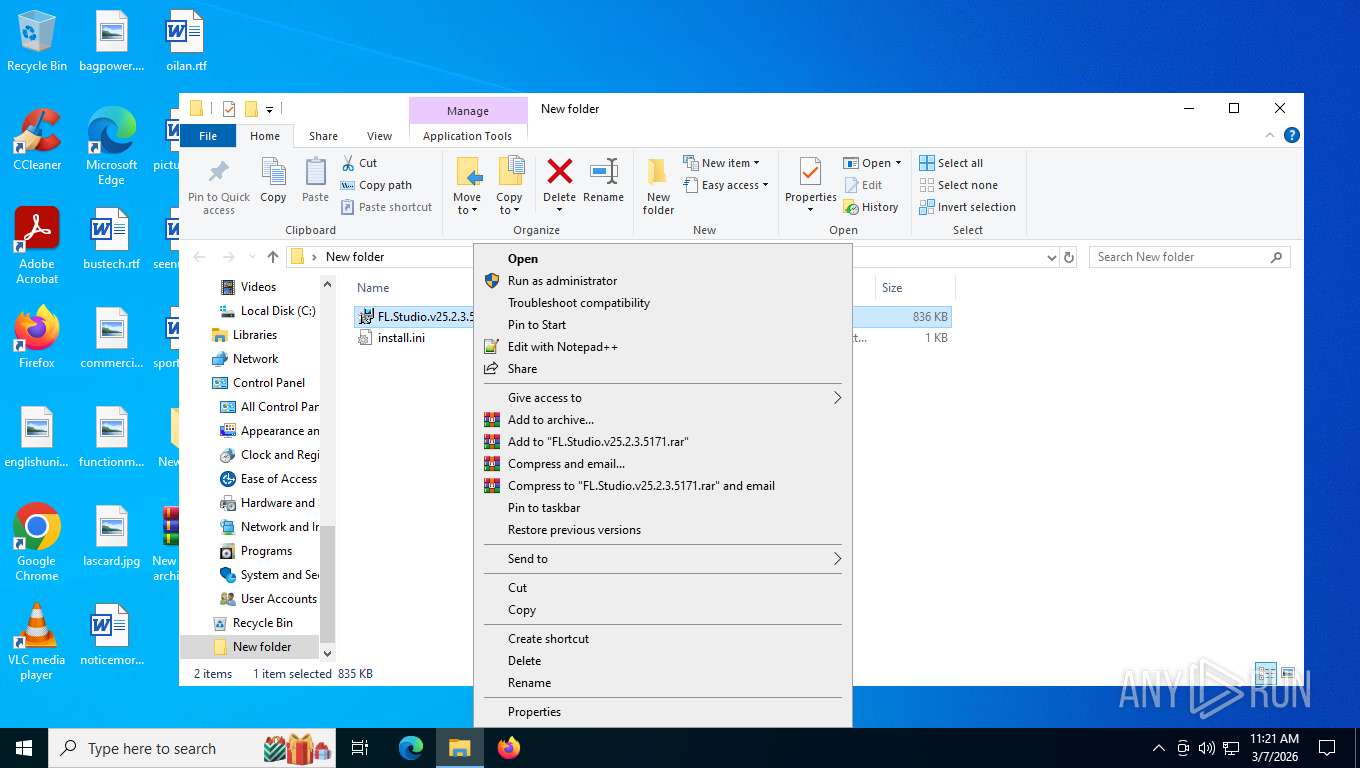Choose Restore previous versions
This screenshot has height=768, width=1360.
click(x=662, y=530)
